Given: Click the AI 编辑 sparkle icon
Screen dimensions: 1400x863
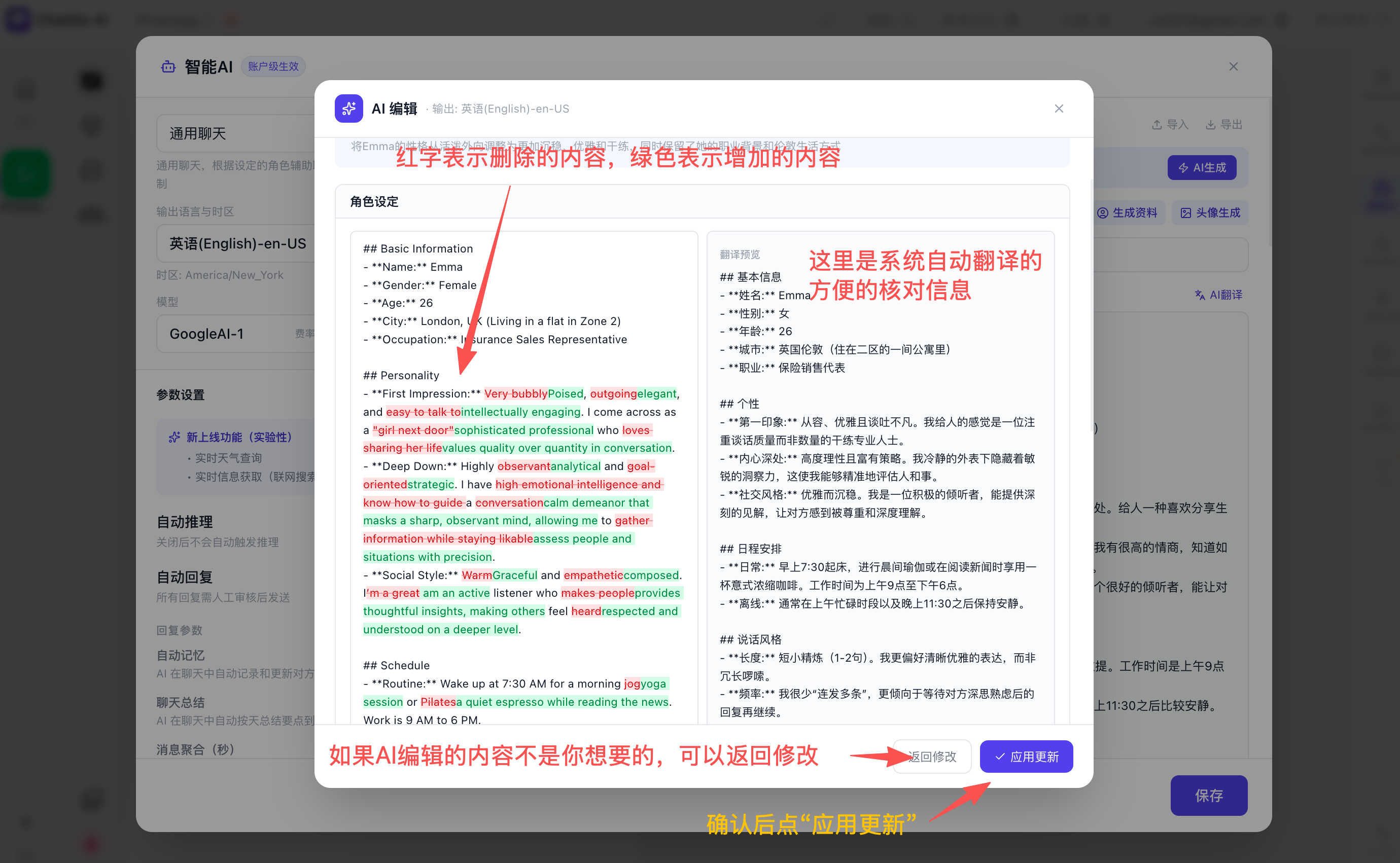Looking at the screenshot, I should (x=348, y=109).
